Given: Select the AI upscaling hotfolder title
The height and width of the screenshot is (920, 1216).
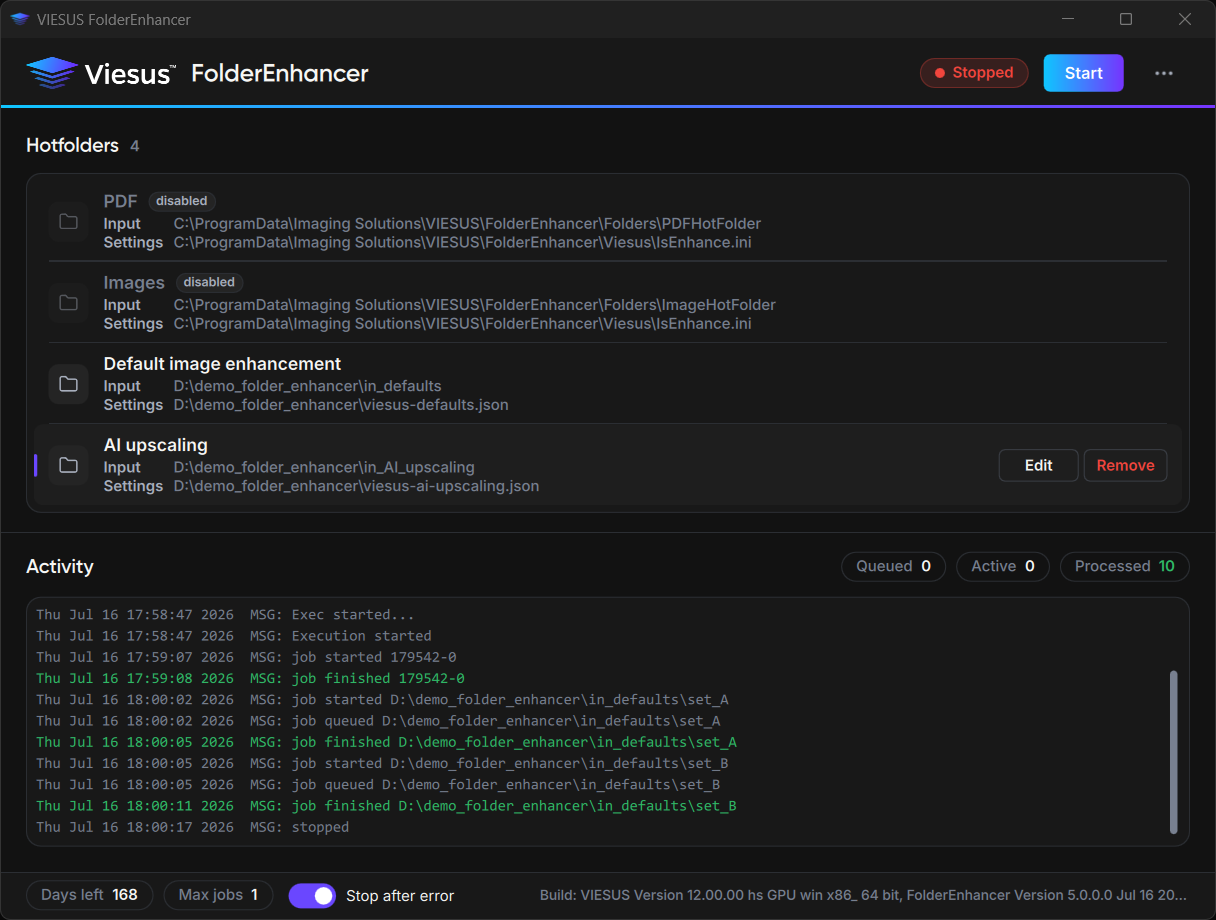Looking at the screenshot, I should [x=156, y=445].
